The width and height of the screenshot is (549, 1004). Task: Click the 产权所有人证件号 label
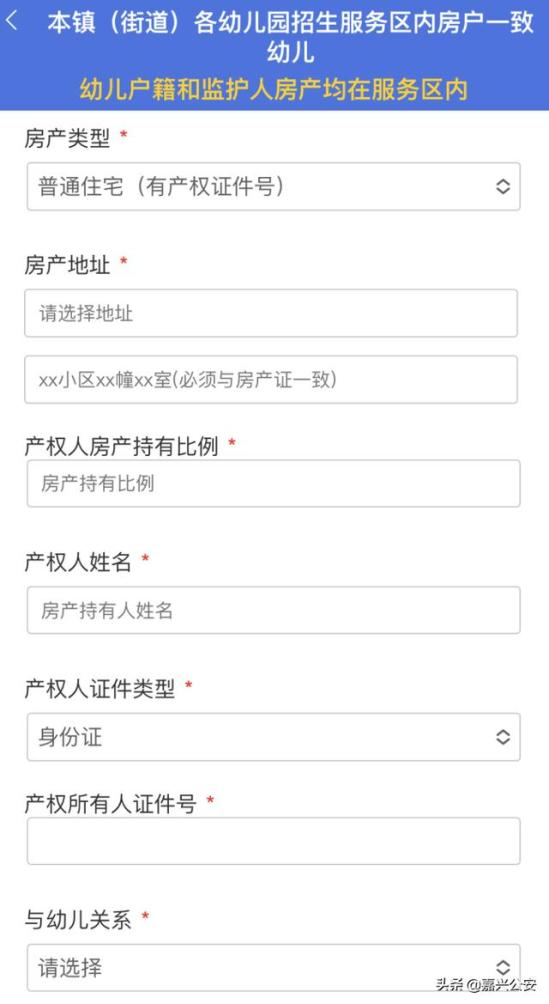110,804
